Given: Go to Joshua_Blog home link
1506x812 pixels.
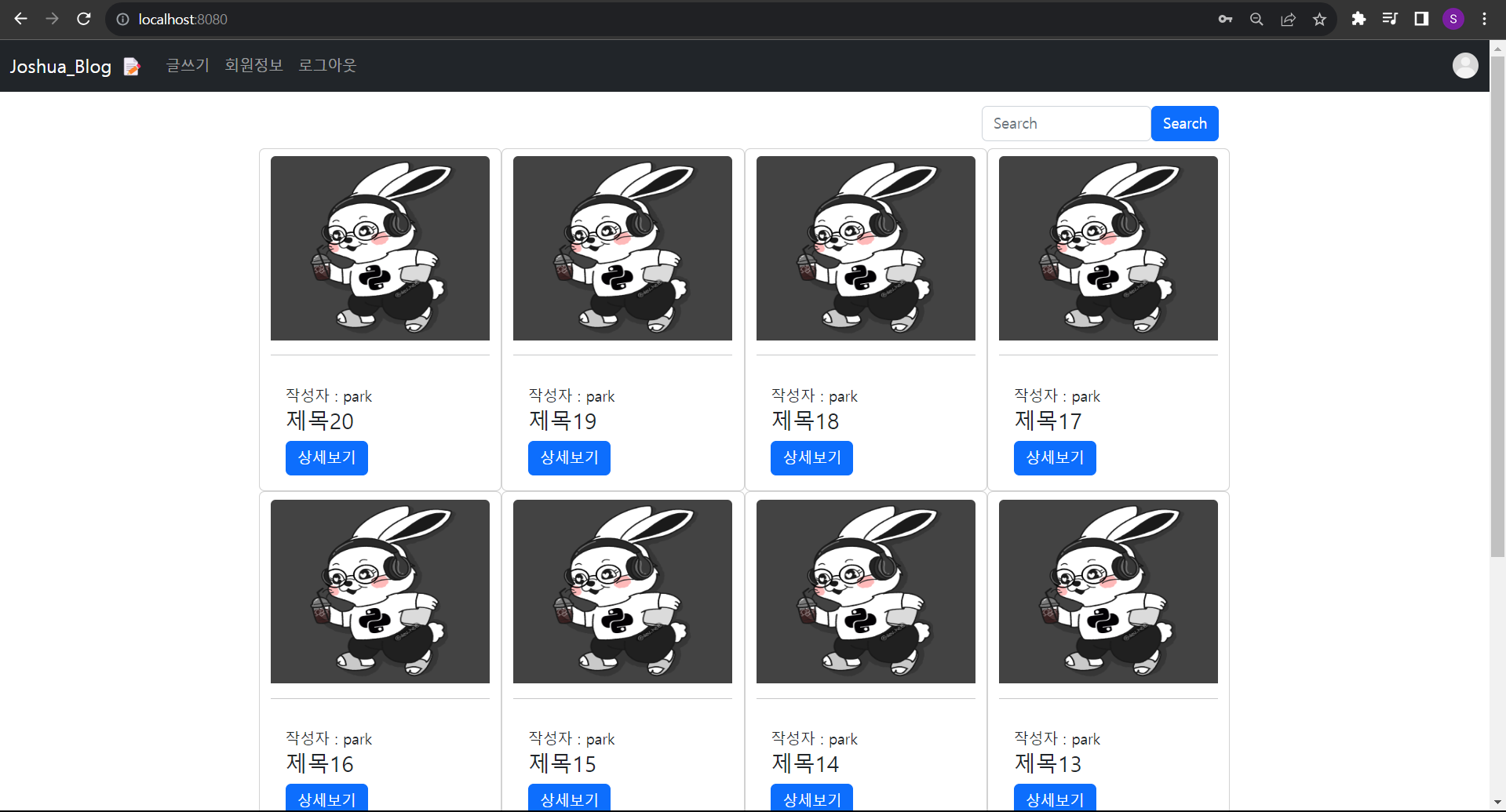Looking at the screenshot, I should (x=60, y=67).
